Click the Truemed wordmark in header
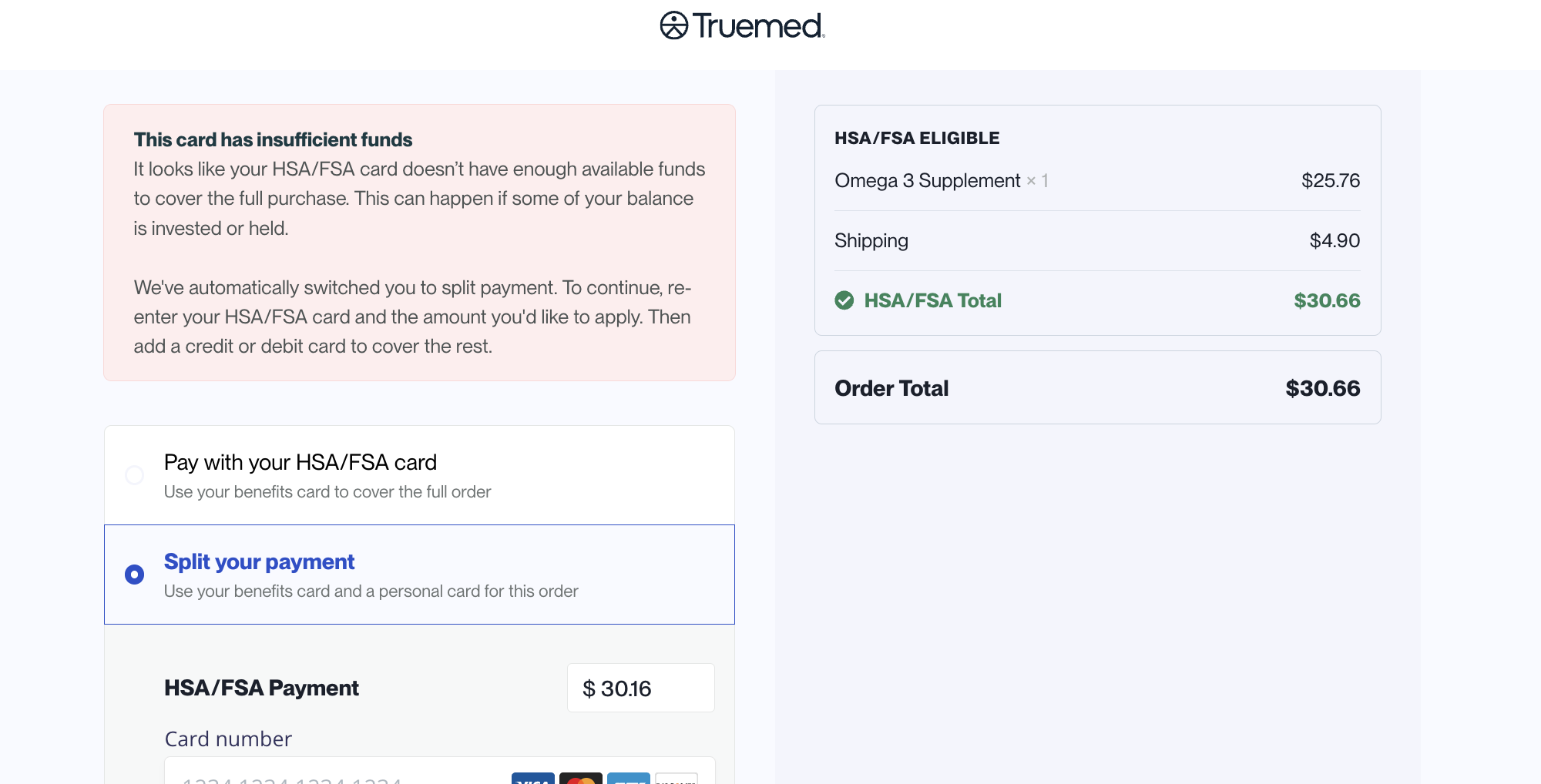The image size is (1541, 784). click(757, 26)
